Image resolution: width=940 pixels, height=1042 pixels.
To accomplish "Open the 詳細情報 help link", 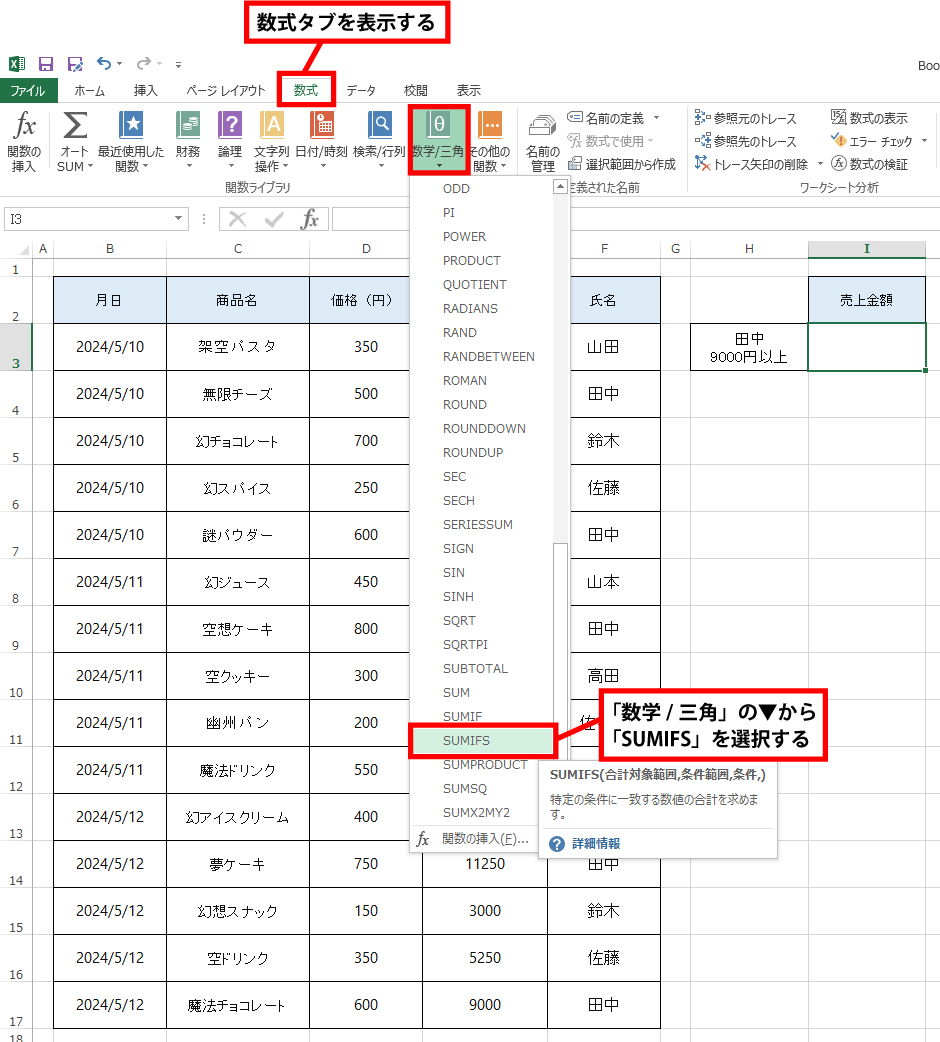I will coord(596,843).
